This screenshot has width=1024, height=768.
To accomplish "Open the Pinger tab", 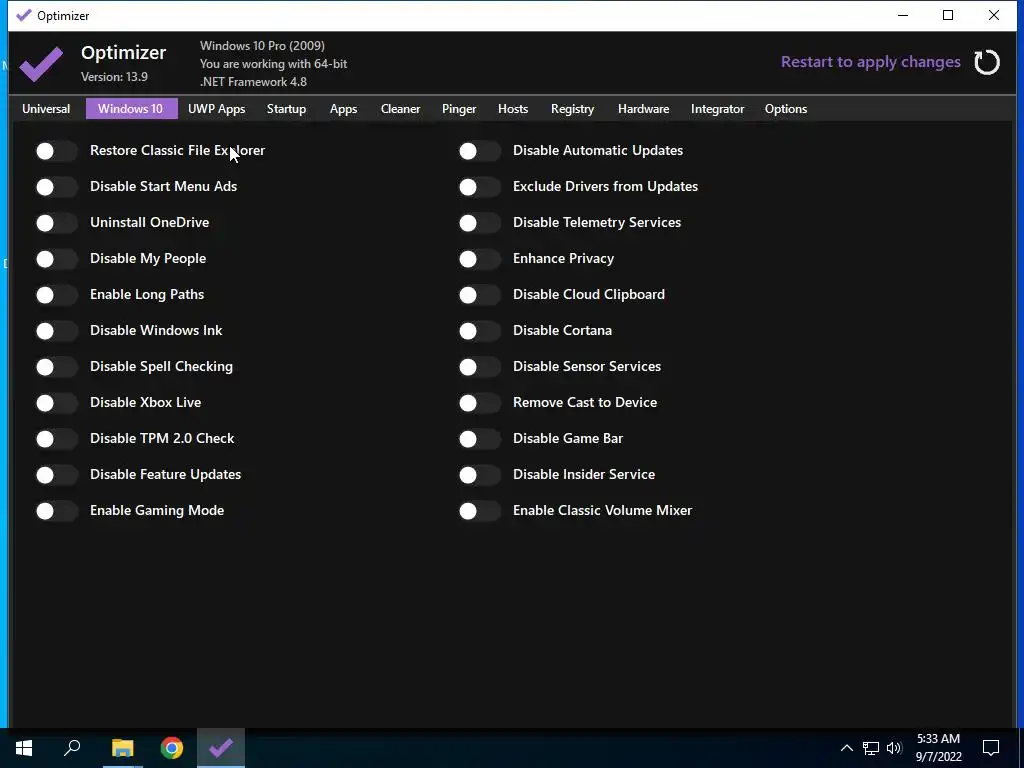I will click(x=459, y=109).
